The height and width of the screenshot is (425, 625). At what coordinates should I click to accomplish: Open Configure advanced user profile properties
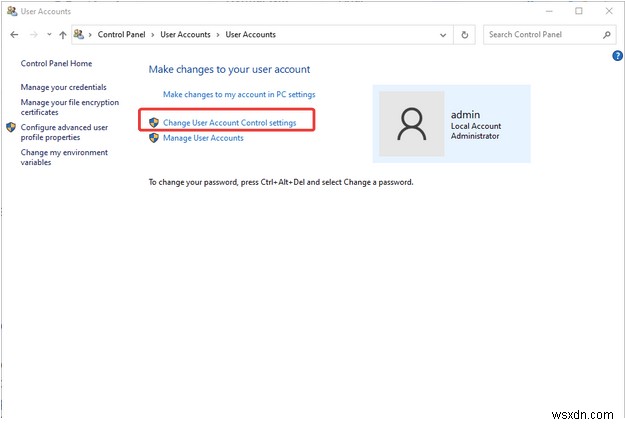pyautogui.click(x=64, y=132)
